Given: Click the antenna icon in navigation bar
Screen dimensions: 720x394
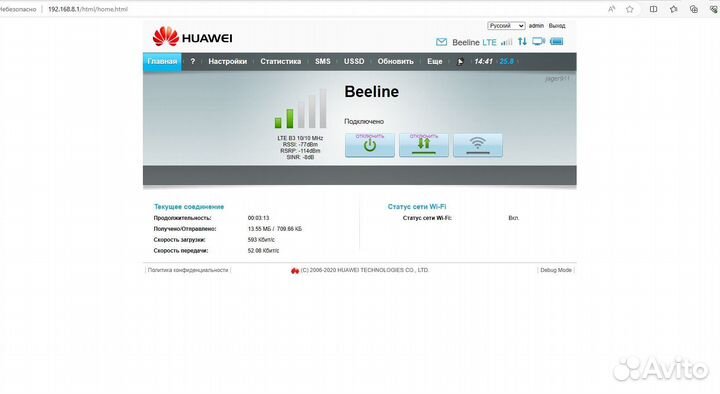Looking at the screenshot, I should point(460,62).
